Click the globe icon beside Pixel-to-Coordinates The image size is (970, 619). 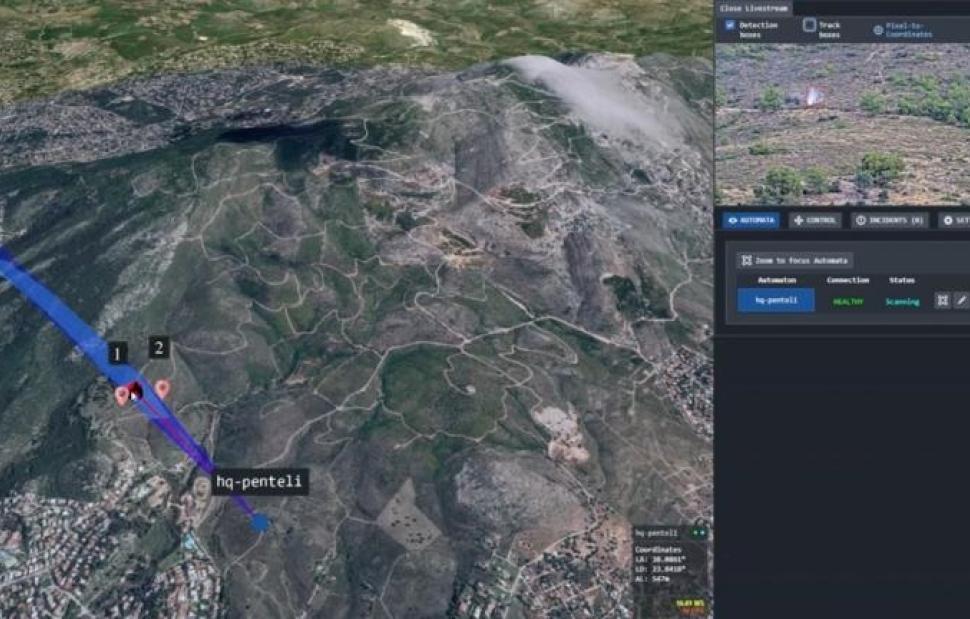tap(878, 30)
